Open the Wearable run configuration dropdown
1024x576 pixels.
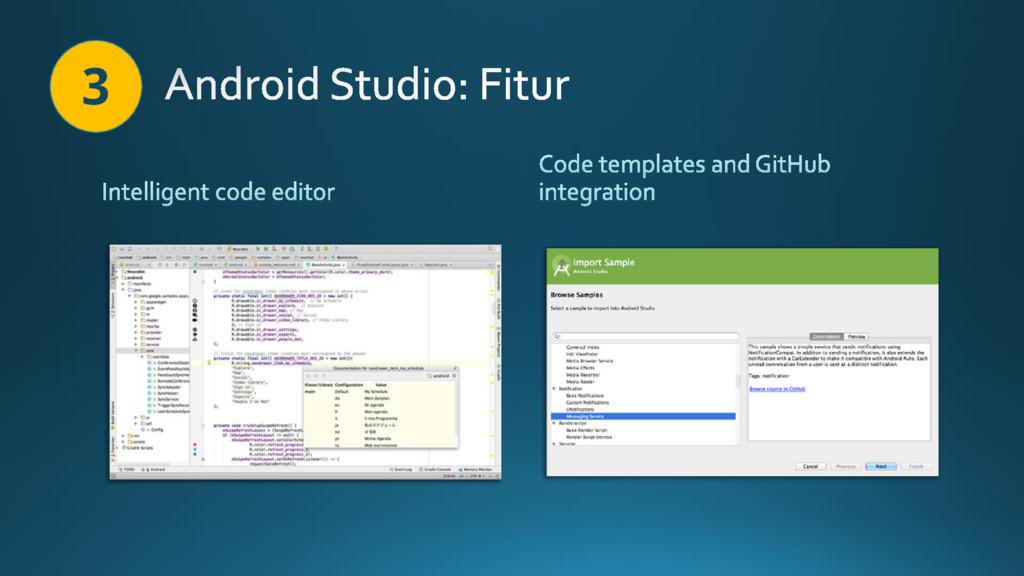[239, 249]
